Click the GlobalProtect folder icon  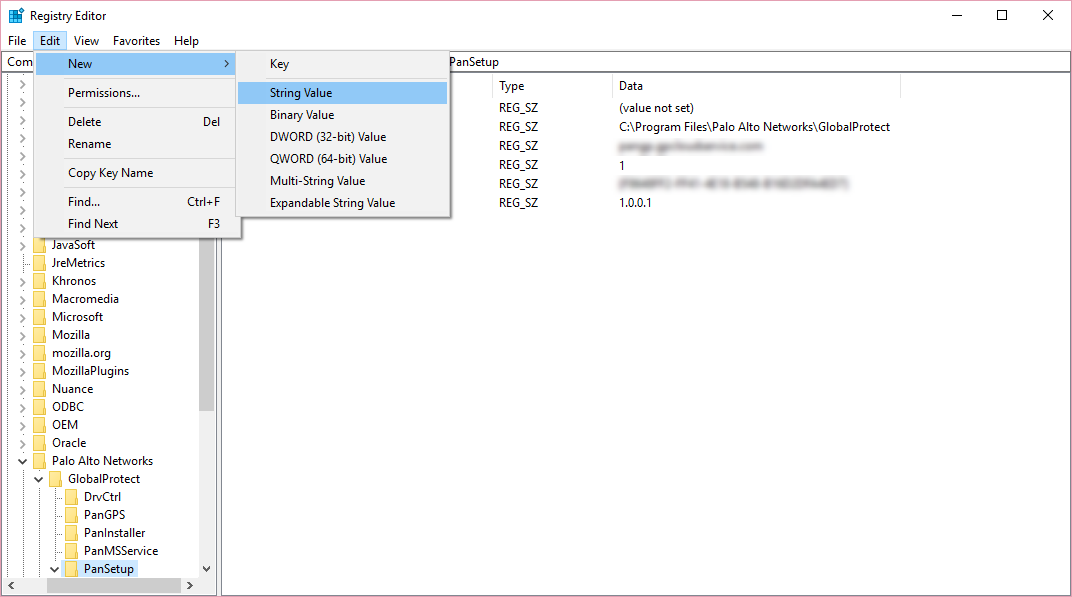(55, 479)
